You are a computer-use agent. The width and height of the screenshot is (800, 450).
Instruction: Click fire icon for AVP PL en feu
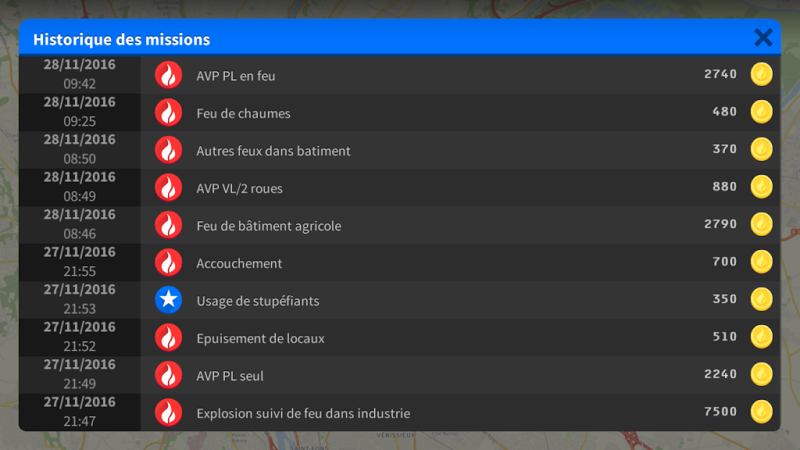(x=169, y=75)
